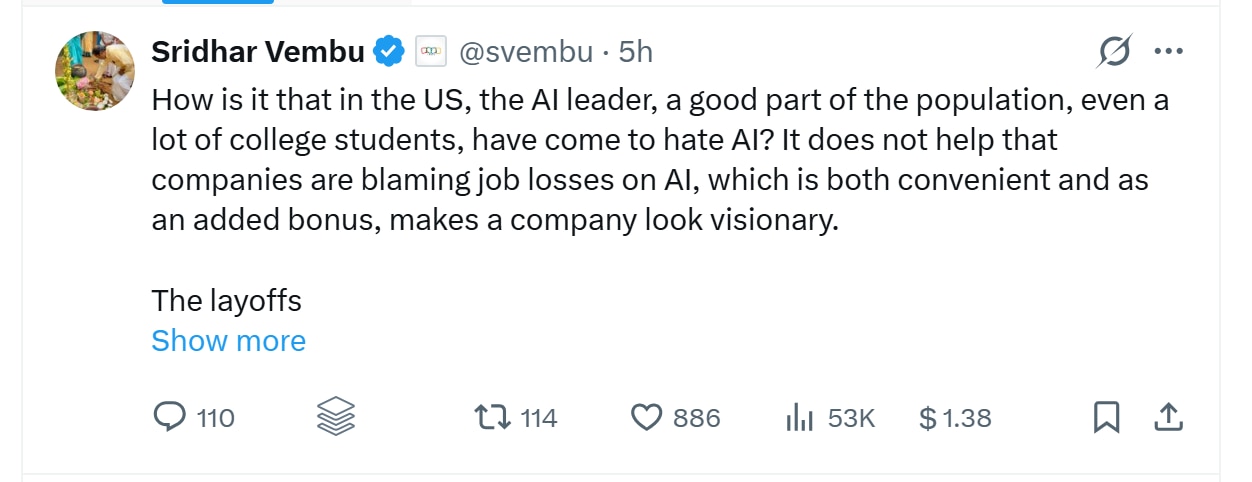Screen dimensions: 1252x482
Task: Click the share upload arrow icon
Action: pos(1169,417)
